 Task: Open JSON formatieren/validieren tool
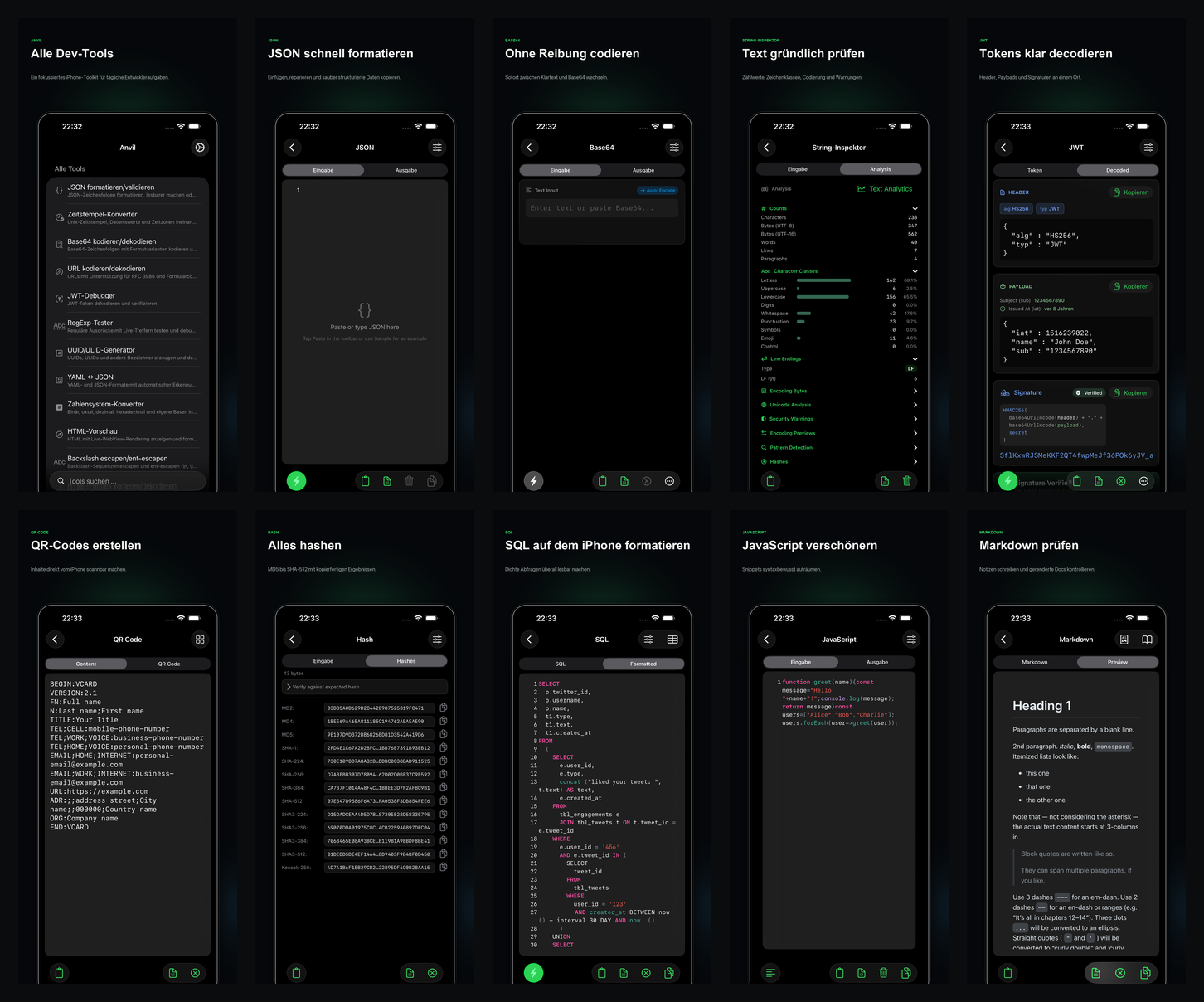[x=128, y=191]
